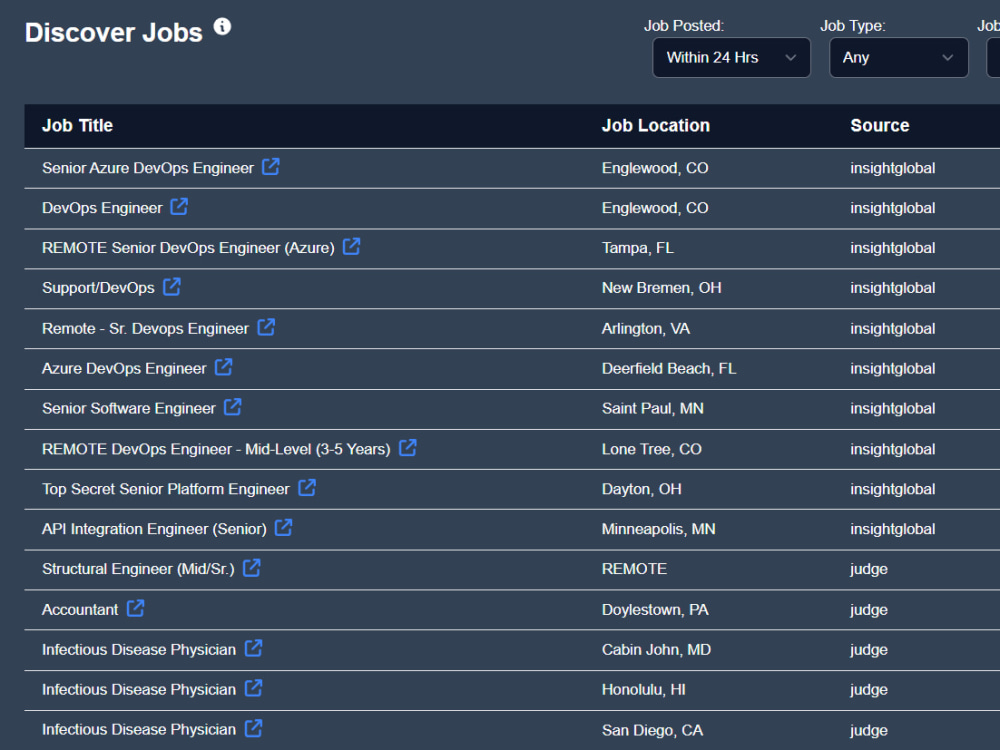The image size is (1000, 750).
Task: Select the REMOTE location cell
Action: (635, 569)
